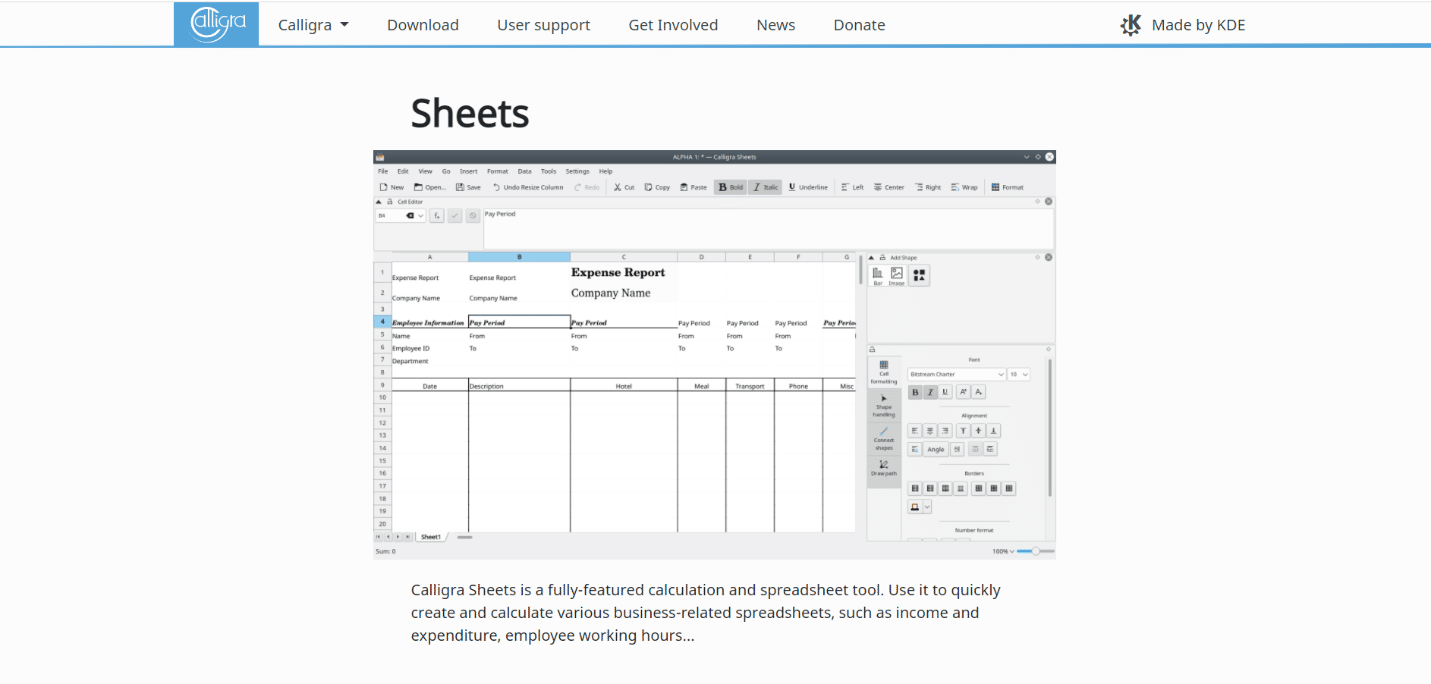1431x684 pixels.
Task: Open the Data menu in Calligra Sheets
Action: coord(524,171)
